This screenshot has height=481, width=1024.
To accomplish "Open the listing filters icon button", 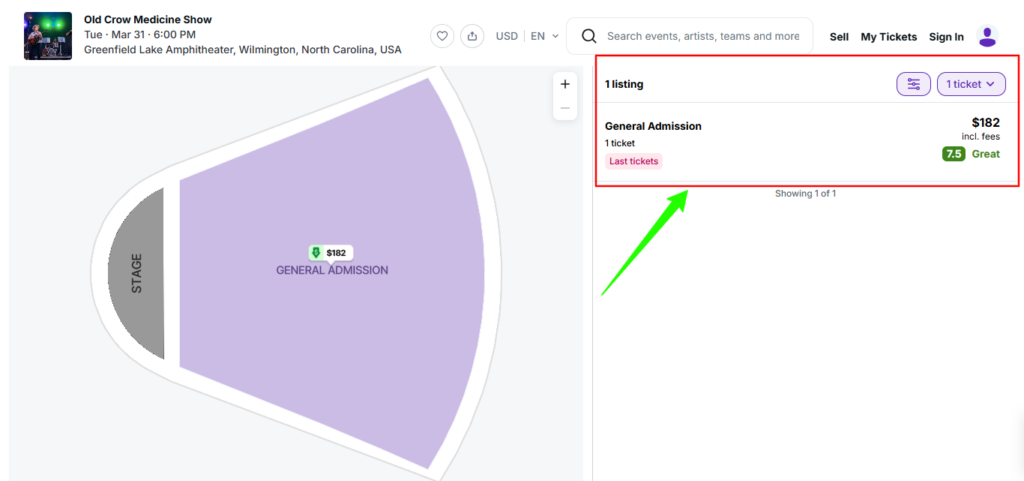I will click(x=914, y=84).
